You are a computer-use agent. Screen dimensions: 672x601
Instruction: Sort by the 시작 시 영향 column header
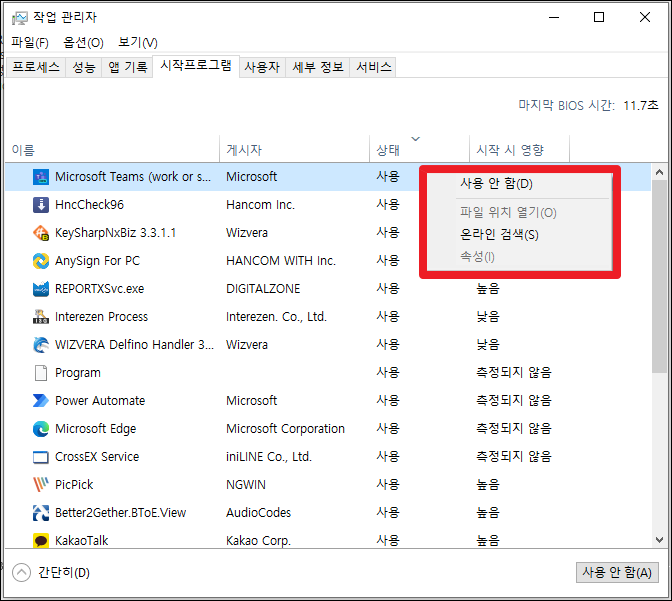pos(519,150)
